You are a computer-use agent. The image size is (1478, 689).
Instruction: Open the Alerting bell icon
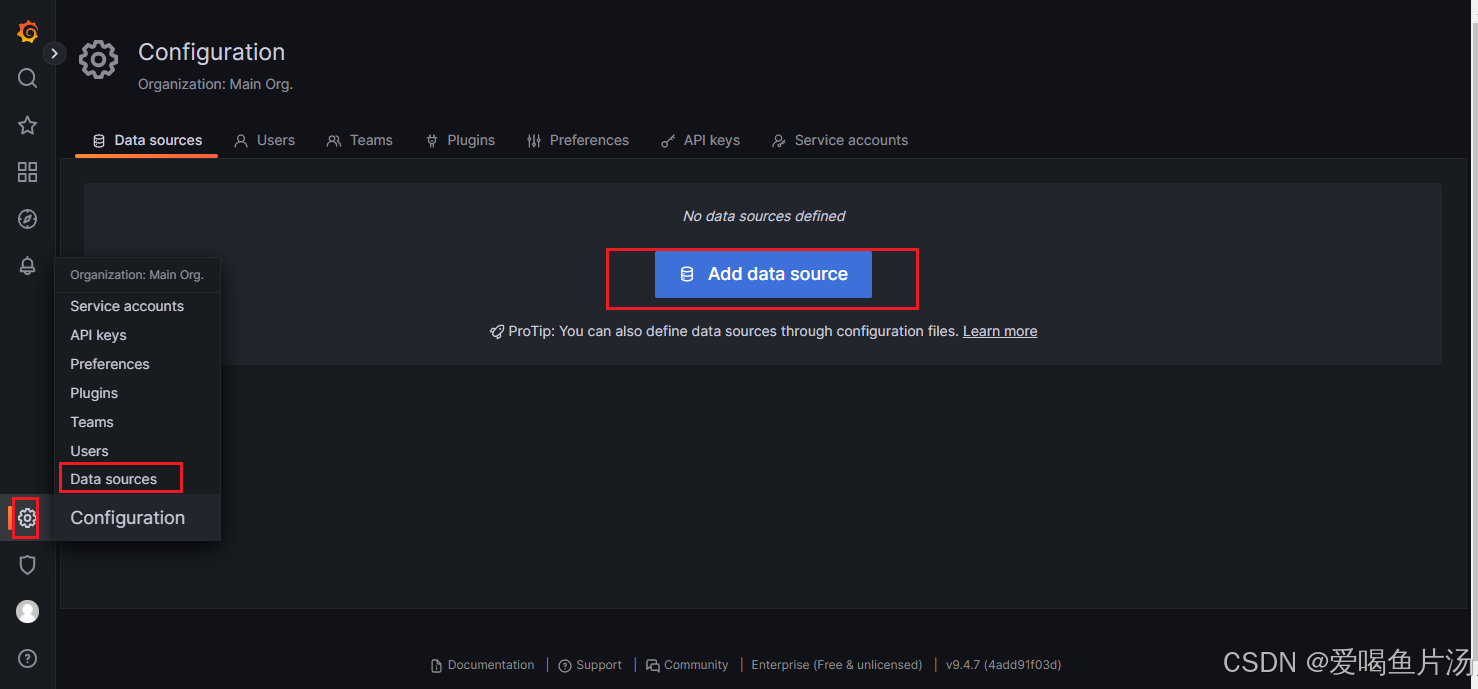coord(28,266)
